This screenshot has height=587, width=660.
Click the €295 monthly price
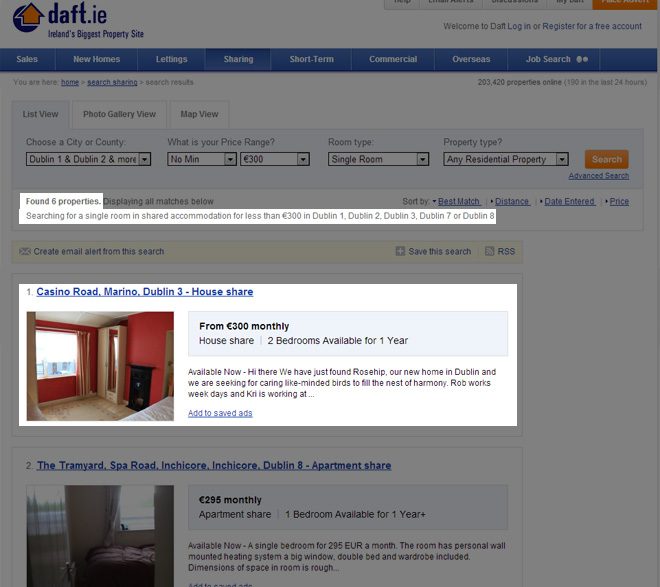(x=230, y=500)
